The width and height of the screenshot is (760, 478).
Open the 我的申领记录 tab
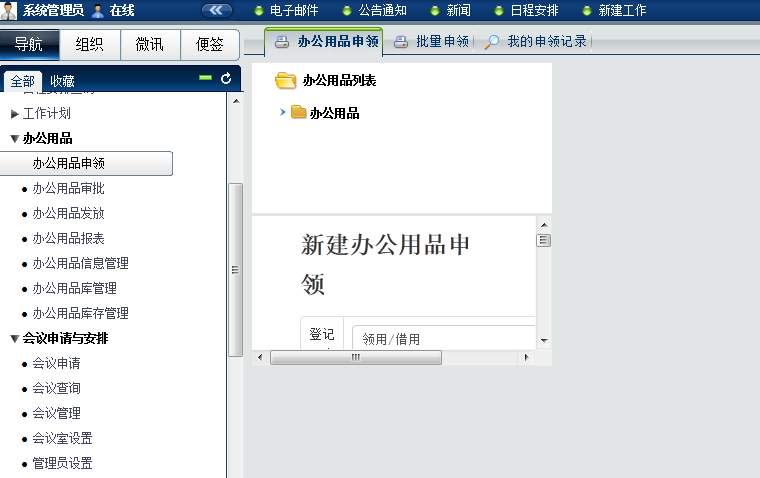(x=536, y=42)
